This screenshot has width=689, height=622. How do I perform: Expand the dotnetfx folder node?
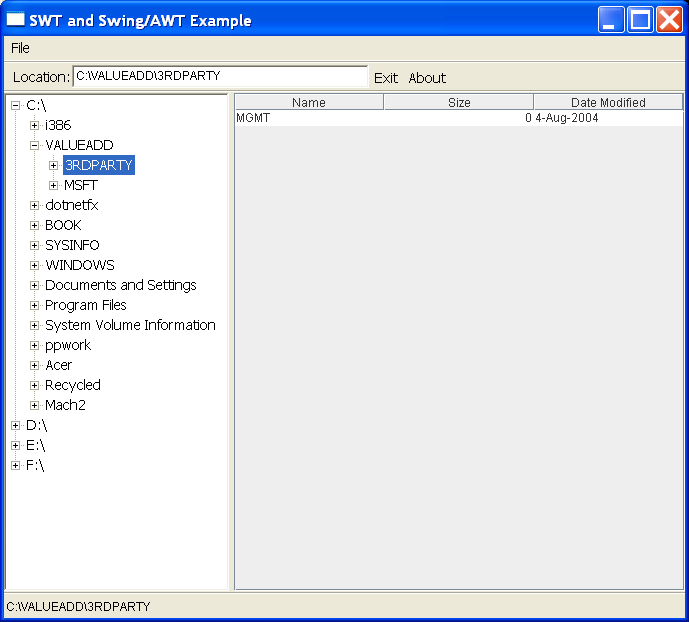(x=34, y=206)
